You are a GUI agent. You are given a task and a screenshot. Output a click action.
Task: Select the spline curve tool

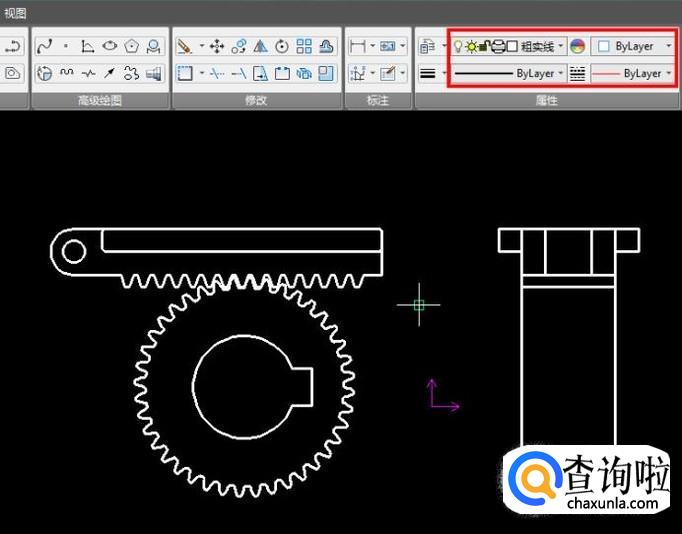click(x=44, y=46)
